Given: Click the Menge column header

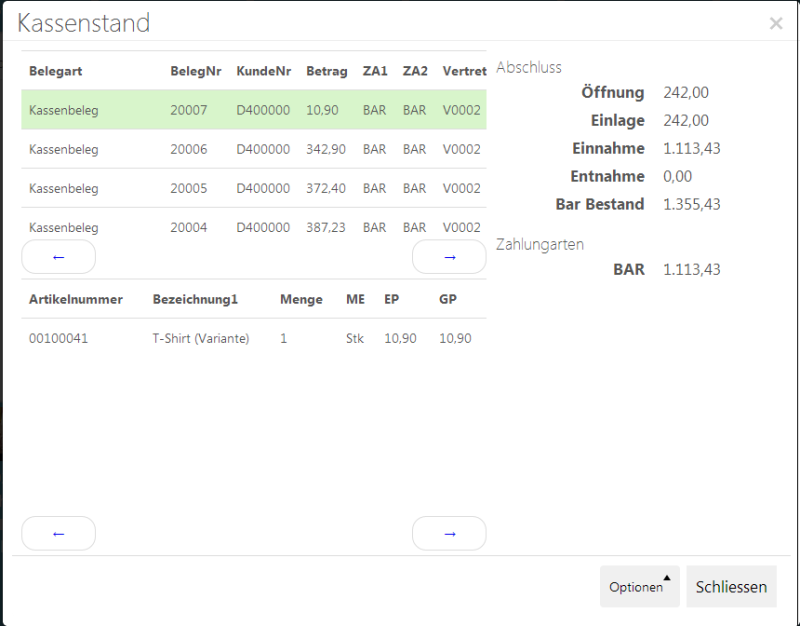Looking at the screenshot, I should (301, 299).
